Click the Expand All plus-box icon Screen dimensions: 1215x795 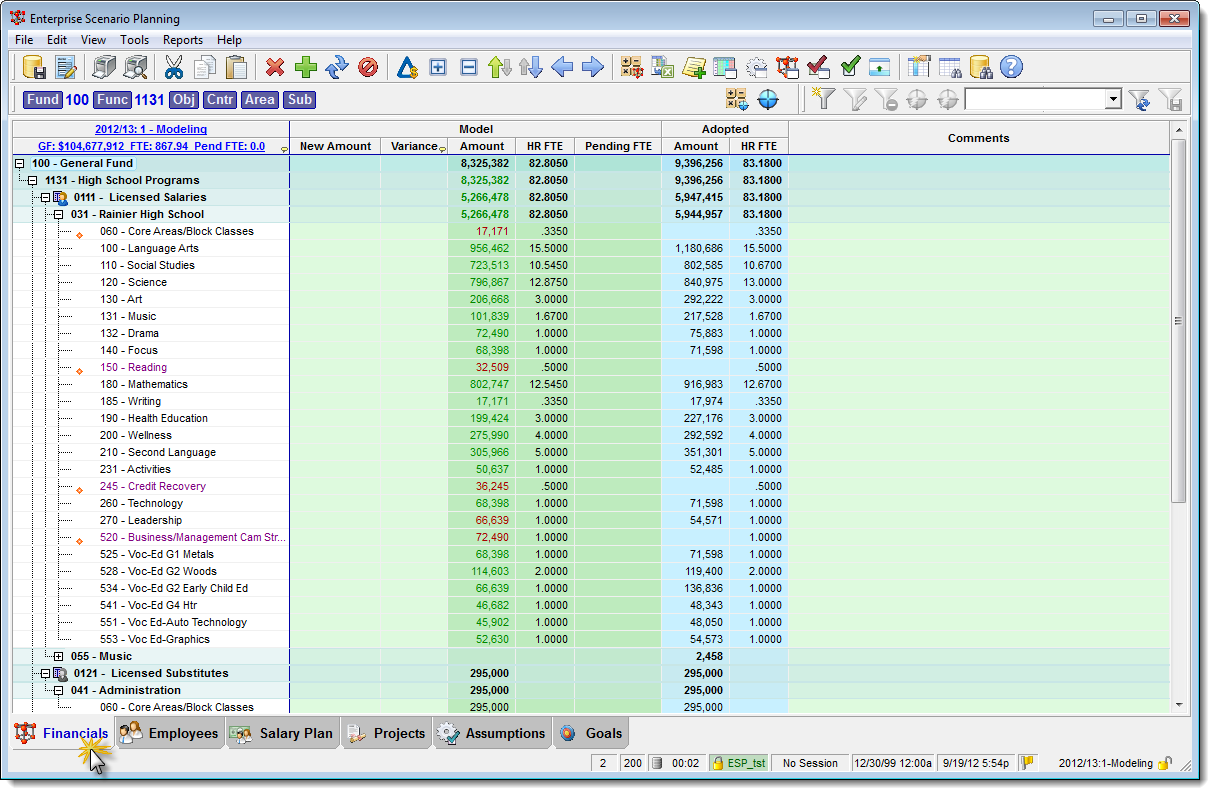tap(436, 67)
